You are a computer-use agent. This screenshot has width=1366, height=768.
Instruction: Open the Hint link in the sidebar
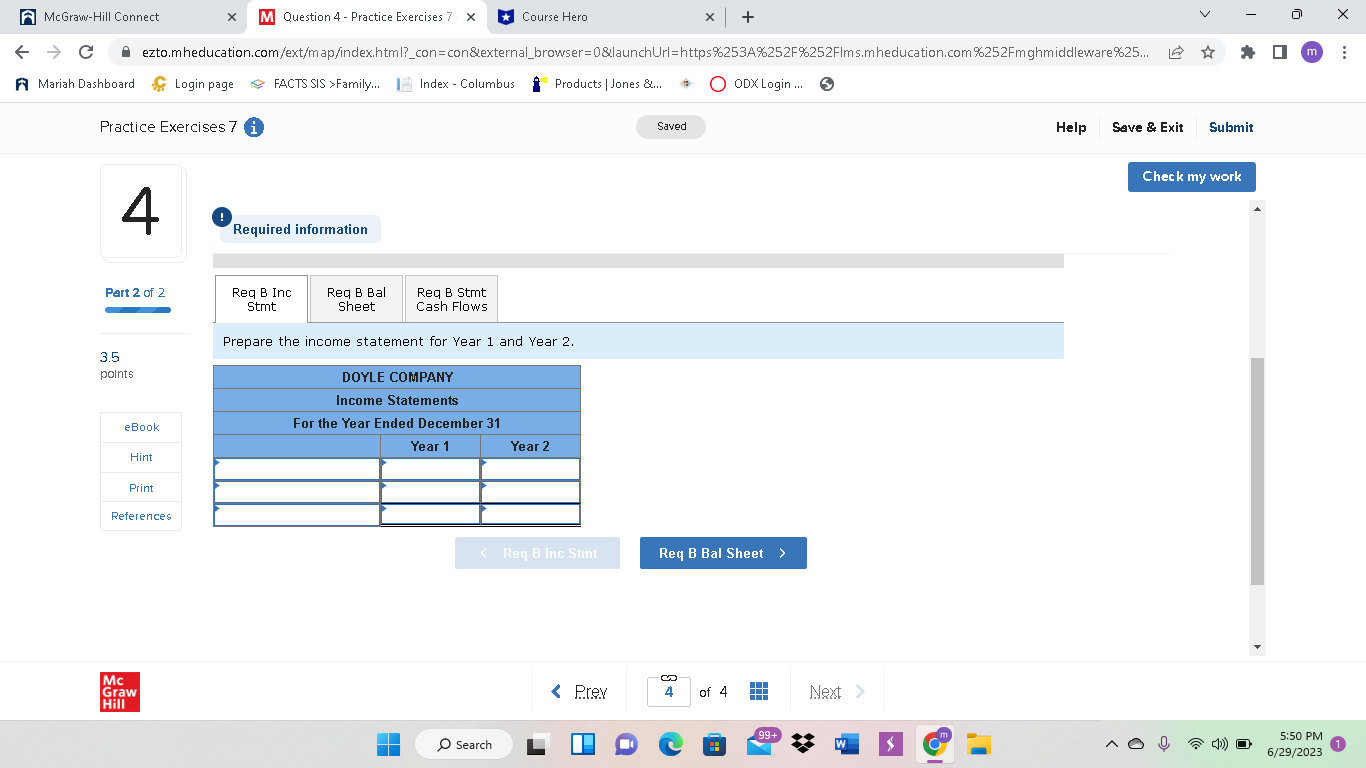pos(140,456)
